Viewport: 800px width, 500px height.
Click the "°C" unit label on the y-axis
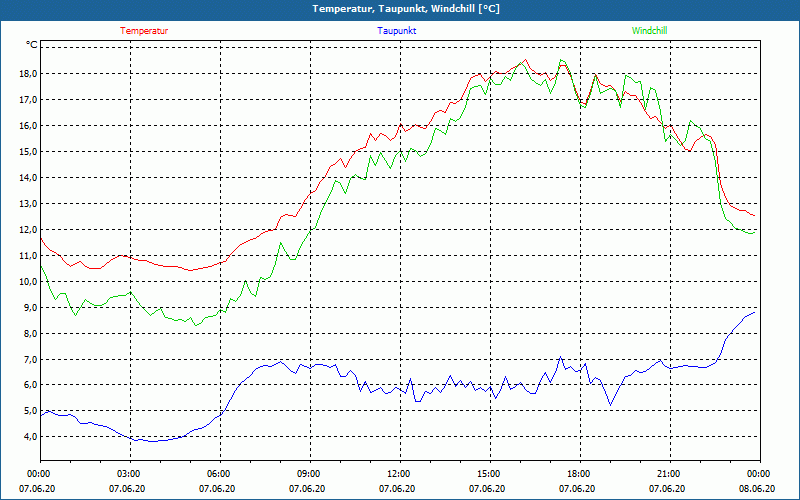click(x=31, y=45)
